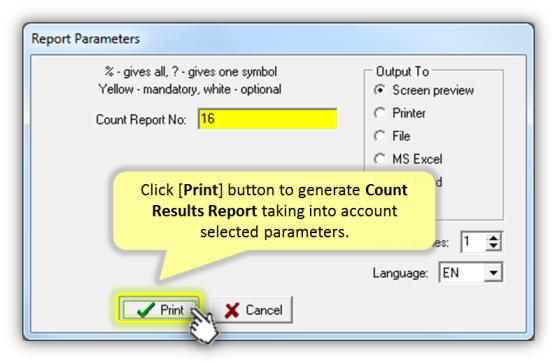Select the Printer radio button

click(x=380, y=113)
